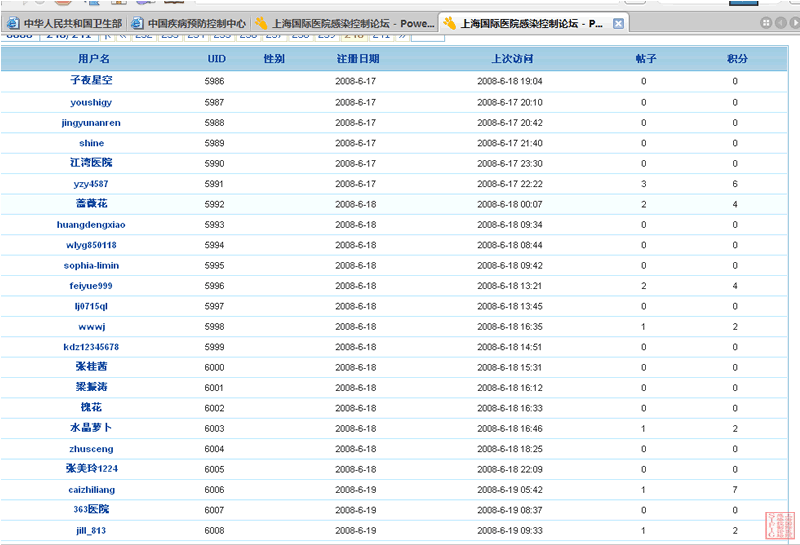This screenshot has height=545, width=800.
Task: Open user profile 水晶萝卜
Action: 91,429
